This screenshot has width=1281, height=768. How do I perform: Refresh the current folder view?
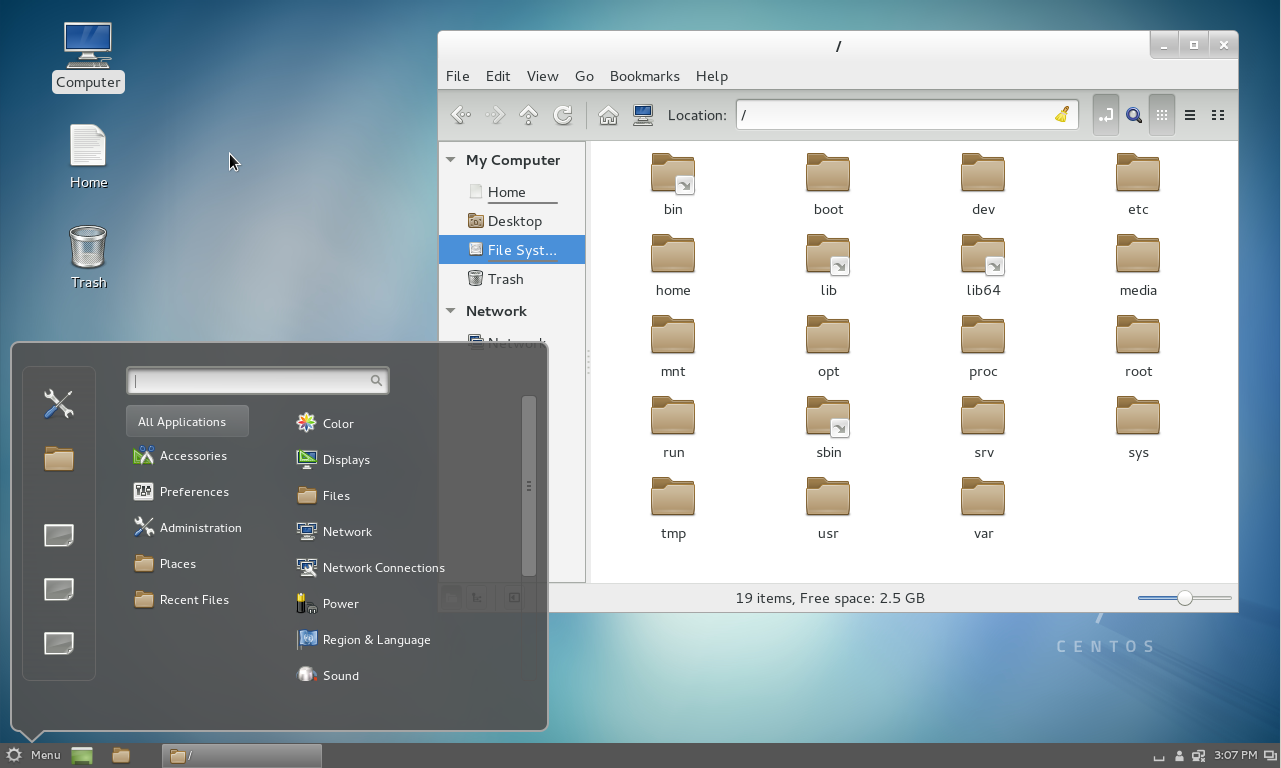[x=562, y=114]
